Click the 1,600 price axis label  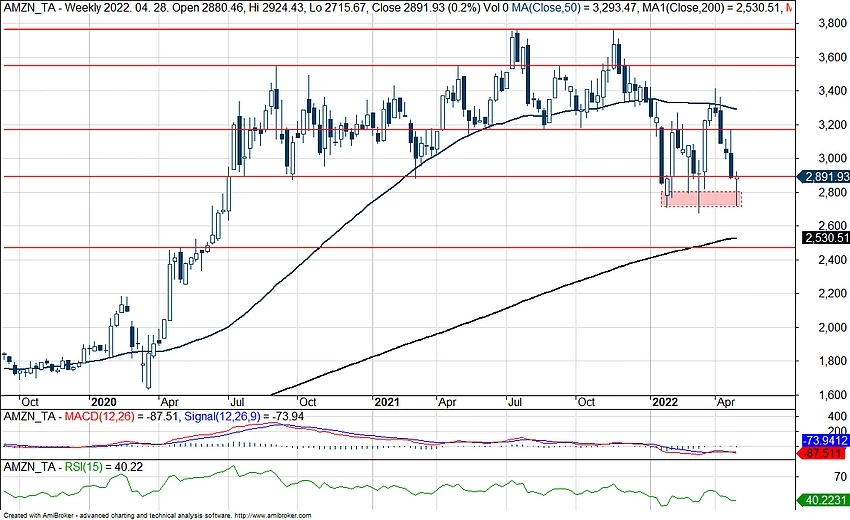832,395
